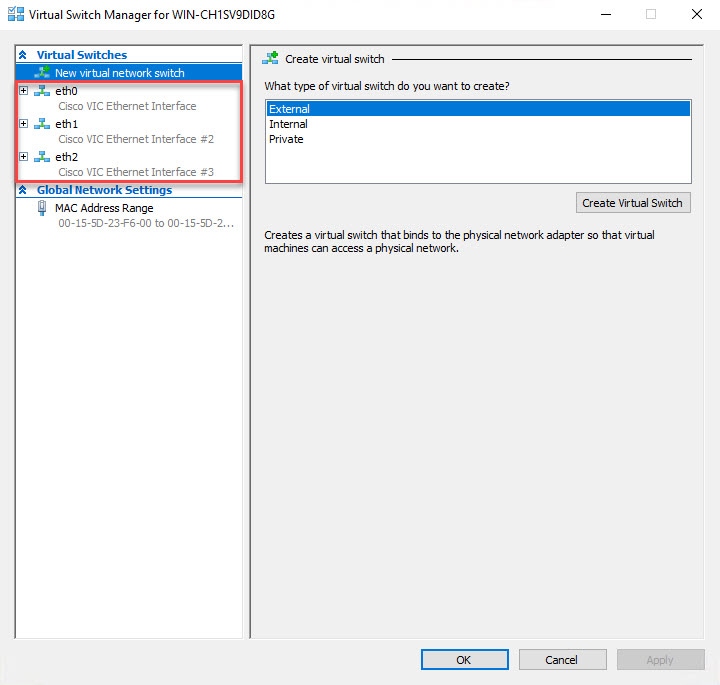Choose External switch type
720x685 pixels.
pos(478,109)
